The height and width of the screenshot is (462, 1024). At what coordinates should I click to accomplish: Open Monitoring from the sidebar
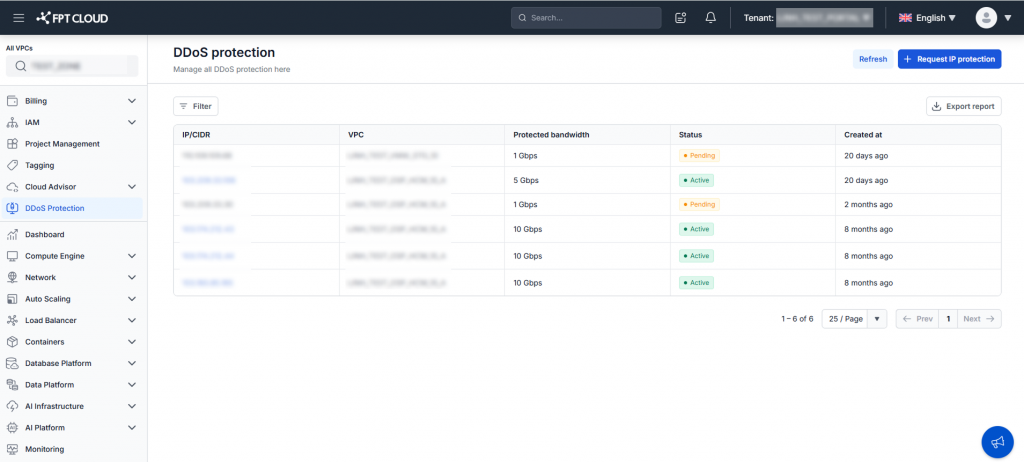tap(44, 449)
